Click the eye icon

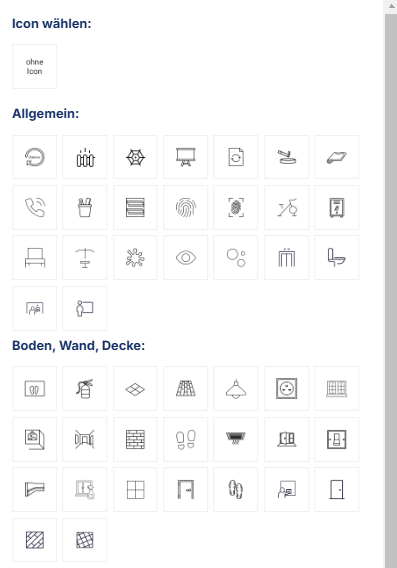[185, 258]
